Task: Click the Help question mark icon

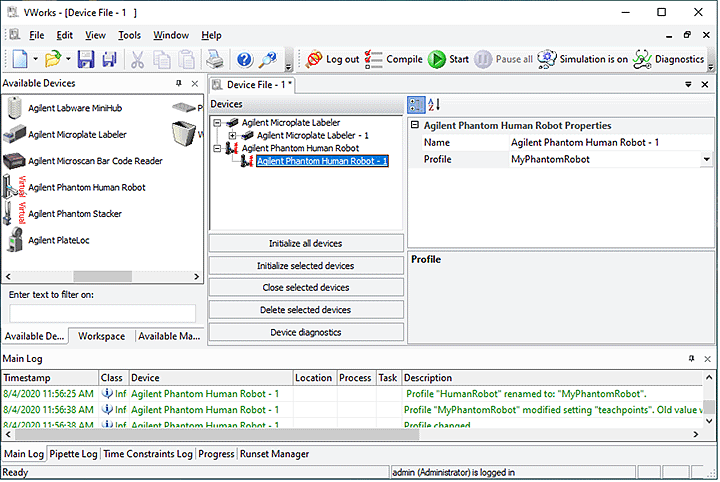Action: (245, 59)
